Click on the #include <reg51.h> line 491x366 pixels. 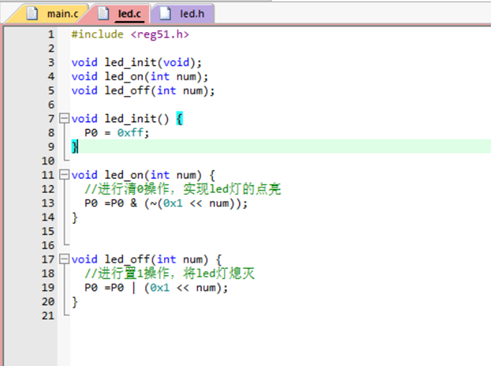[x=130, y=34]
